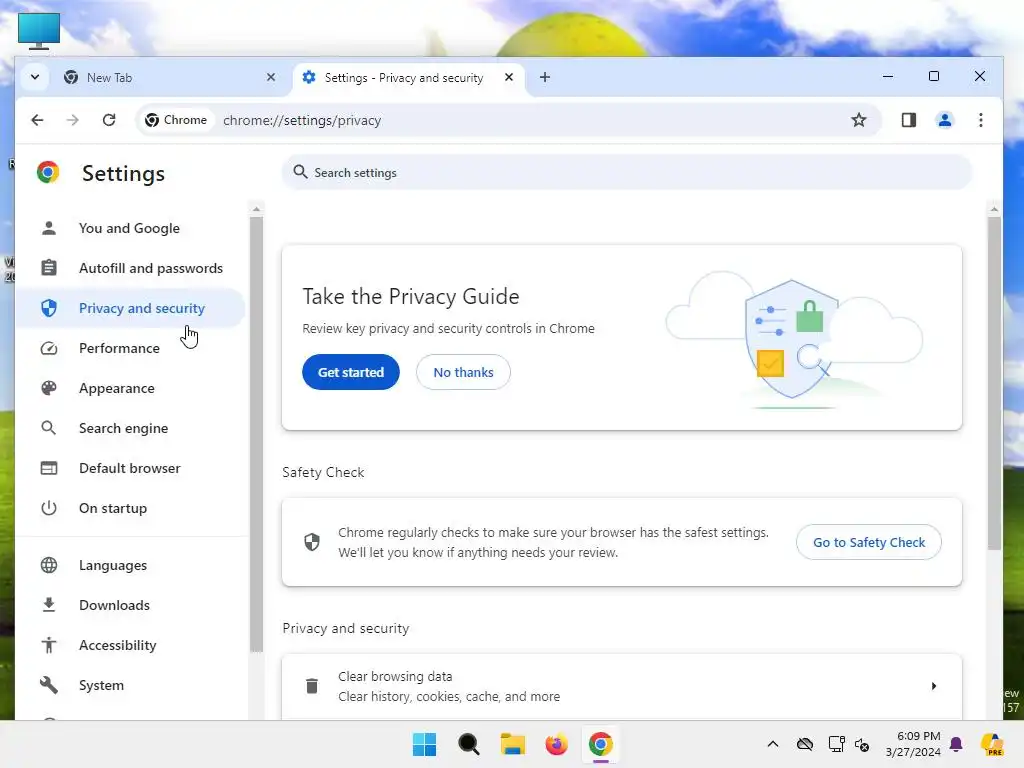Viewport: 1024px width, 768px height.
Task: Expand Clear browsing data arrow
Action: 934,686
